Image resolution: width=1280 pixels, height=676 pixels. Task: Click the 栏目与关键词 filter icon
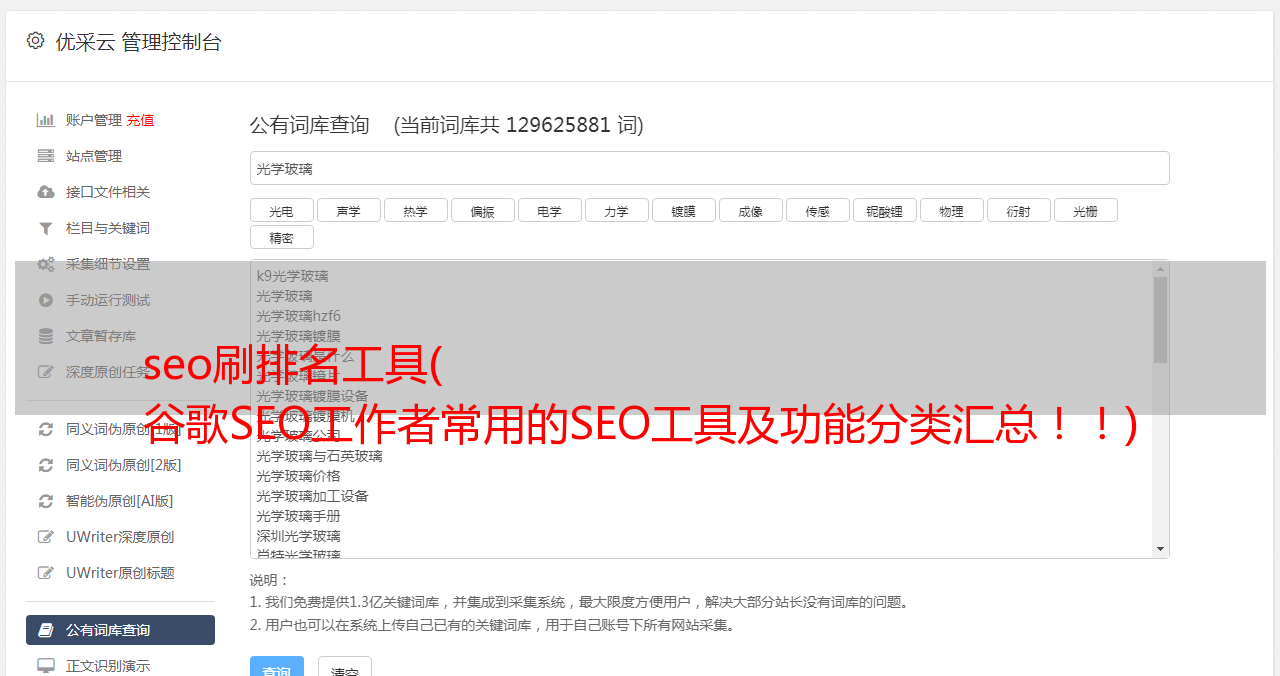[x=45, y=228]
